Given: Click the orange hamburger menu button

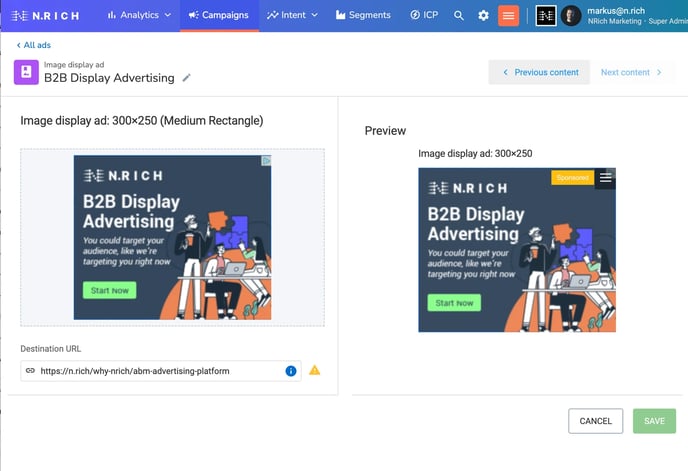Looking at the screenshot, I should tap(509, 16).
